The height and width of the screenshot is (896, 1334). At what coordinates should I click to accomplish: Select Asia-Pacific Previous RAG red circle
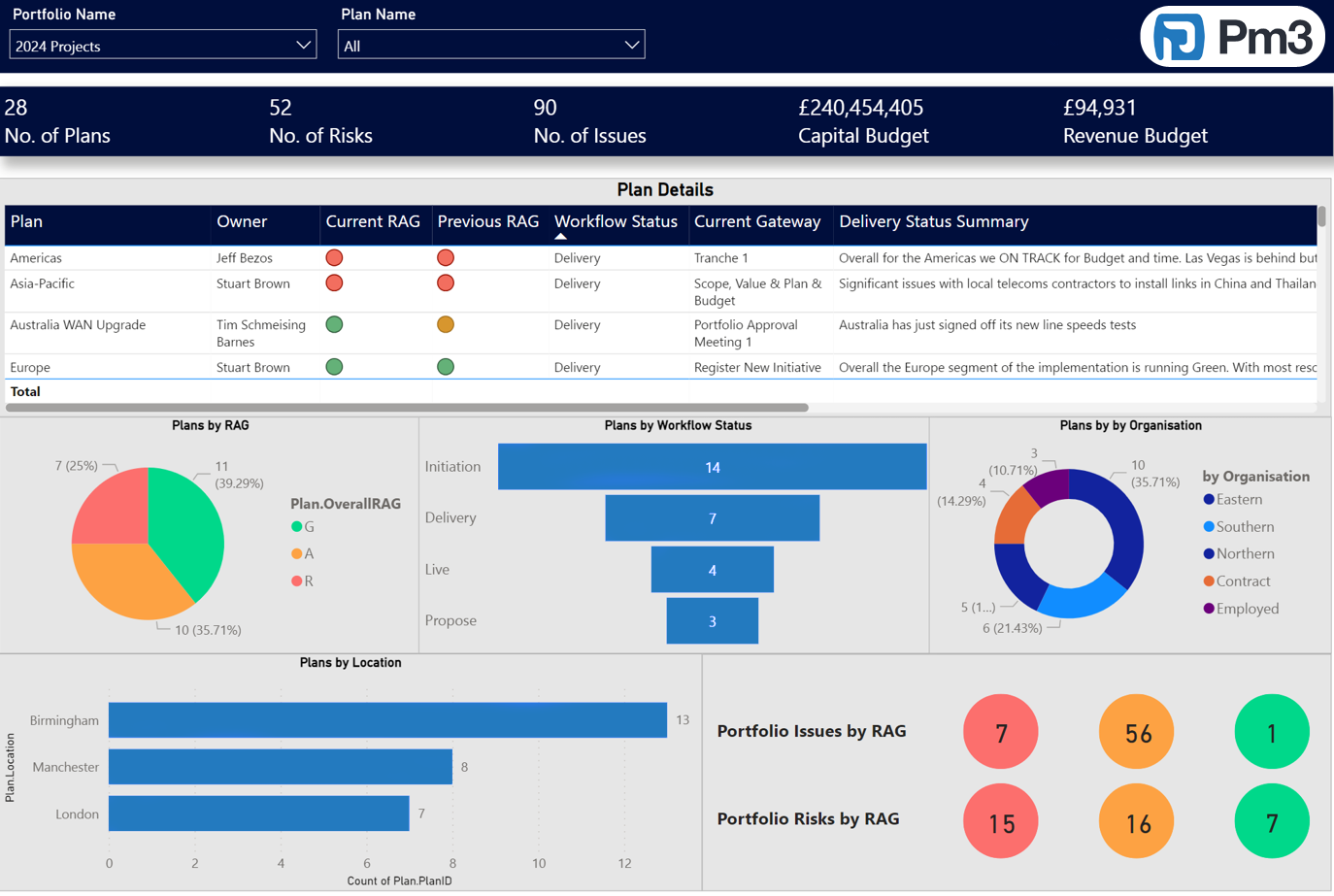point(446,283)
